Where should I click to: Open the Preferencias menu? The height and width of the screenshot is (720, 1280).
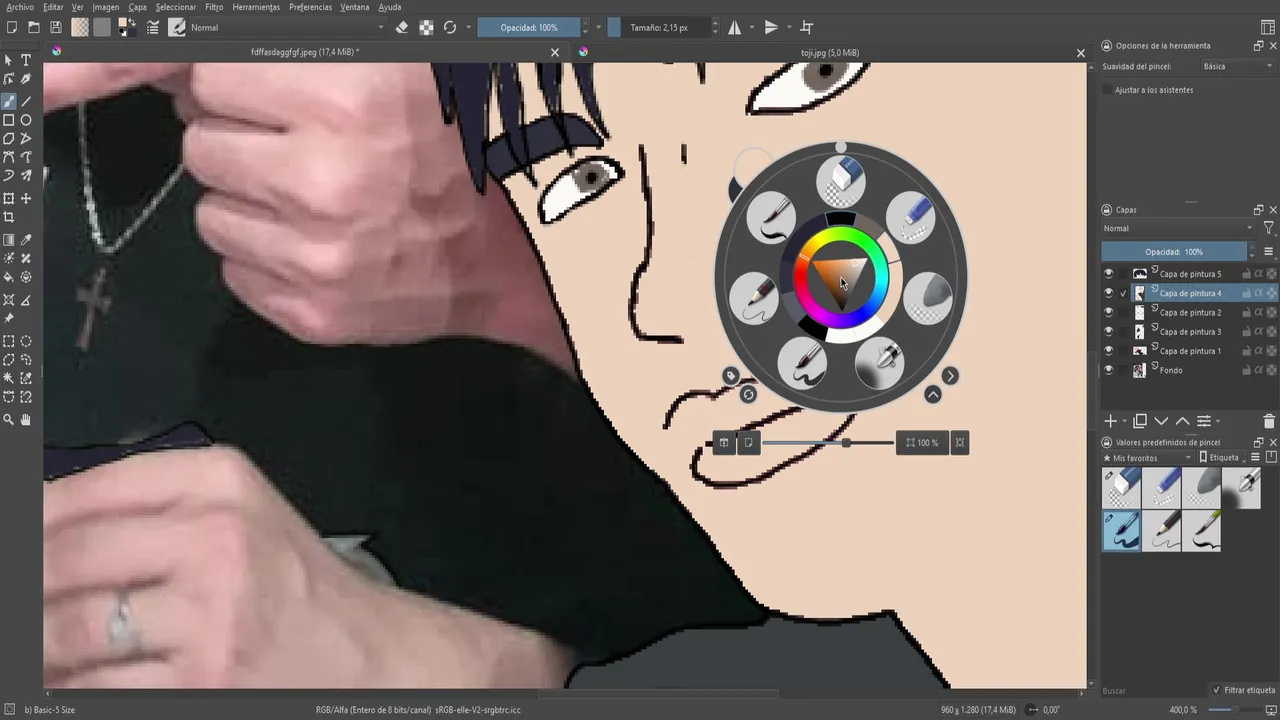(310, 7)
